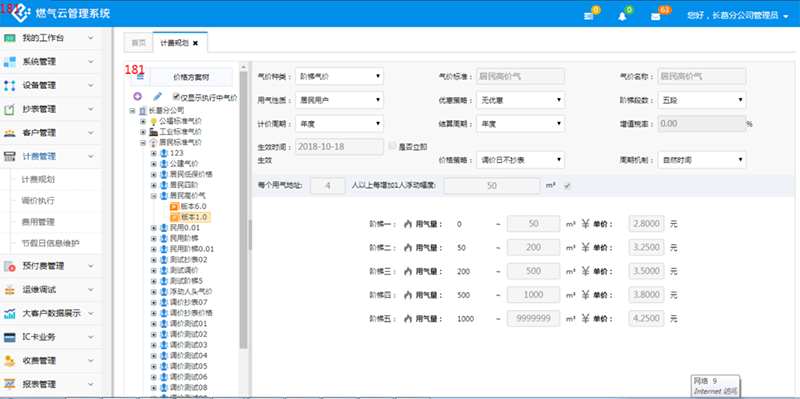This screenshot has width=800, height=399.
Task: Open 调价执行 submenu item
Action: click(x=38, y=201)
